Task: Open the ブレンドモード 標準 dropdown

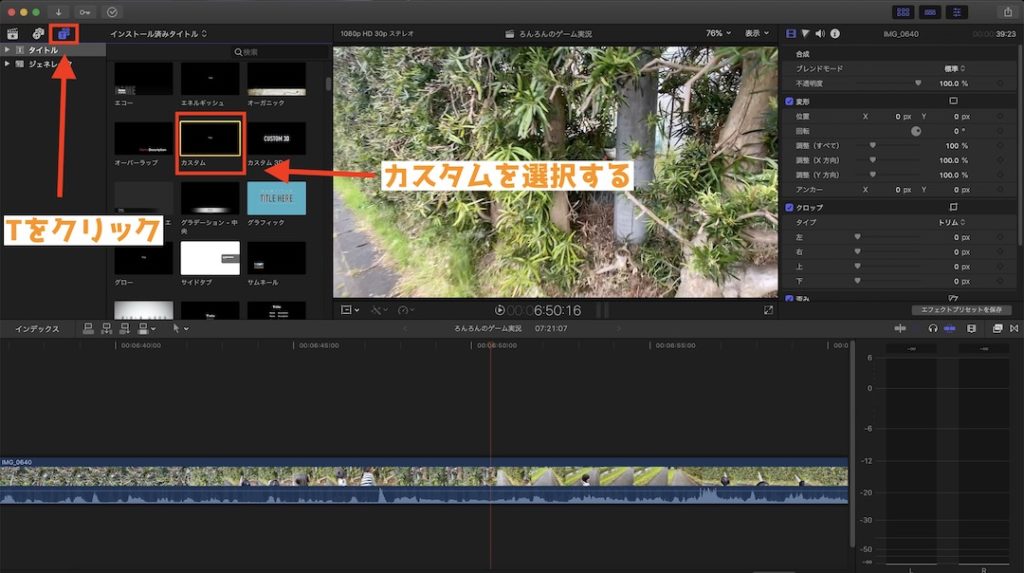Action: click(x=954, y=69)
